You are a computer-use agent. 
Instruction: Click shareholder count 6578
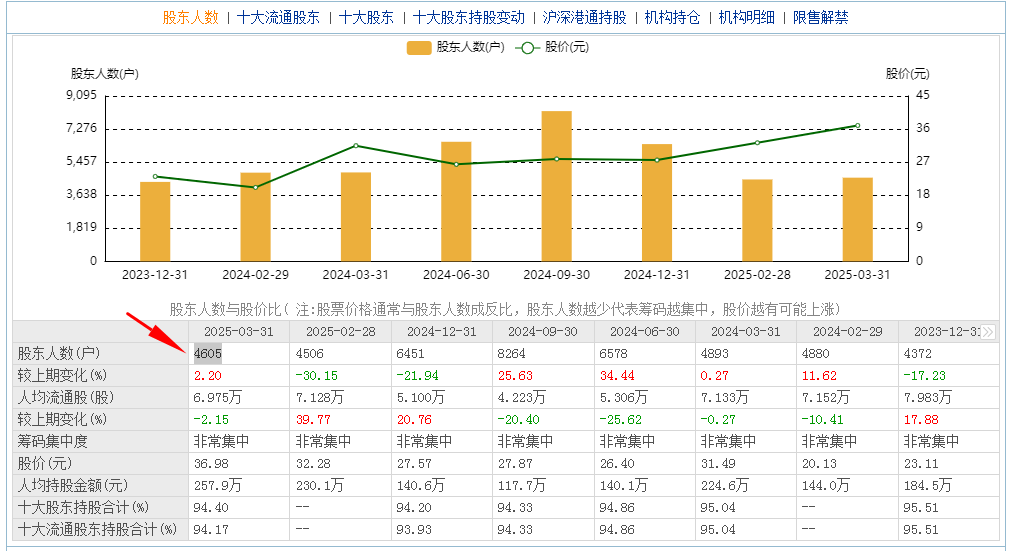coord(613,354)
